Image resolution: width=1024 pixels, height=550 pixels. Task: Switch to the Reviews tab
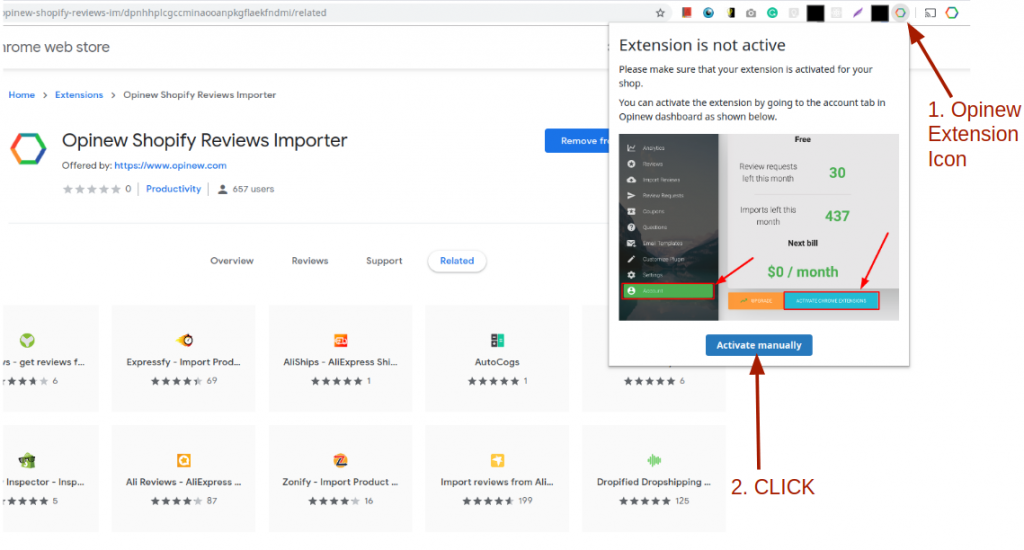coord(310,261)
